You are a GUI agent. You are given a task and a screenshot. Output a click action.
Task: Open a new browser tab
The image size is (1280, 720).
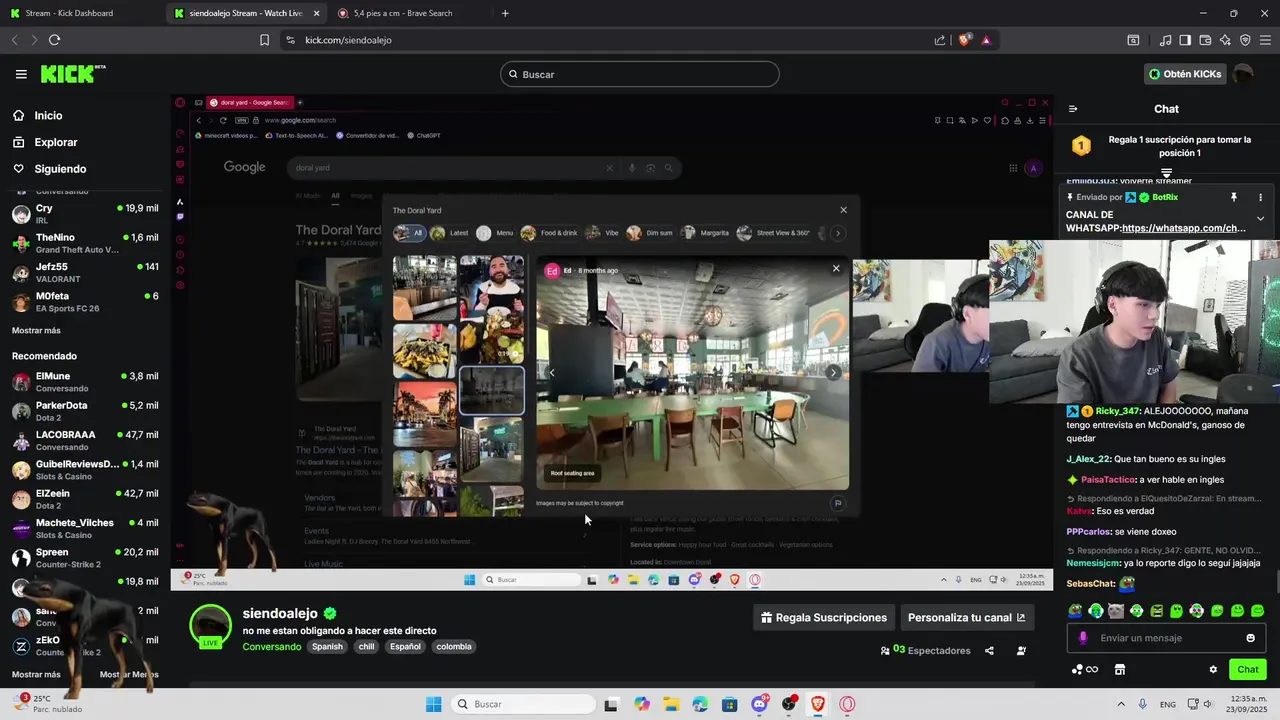[x=505, y=13]
